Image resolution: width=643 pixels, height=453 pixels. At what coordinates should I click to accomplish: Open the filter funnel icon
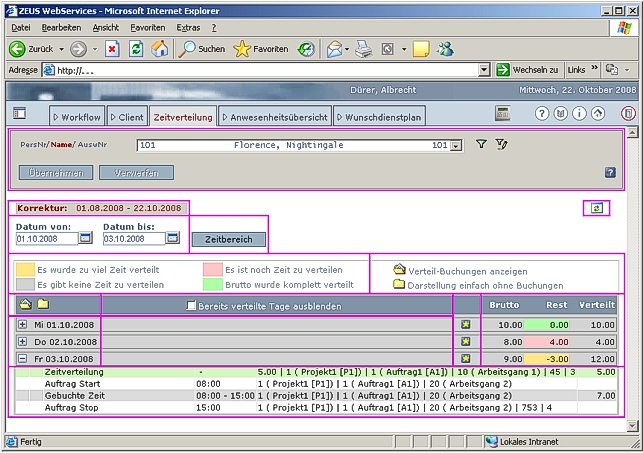pyautogui.click(x=481, y=144)
